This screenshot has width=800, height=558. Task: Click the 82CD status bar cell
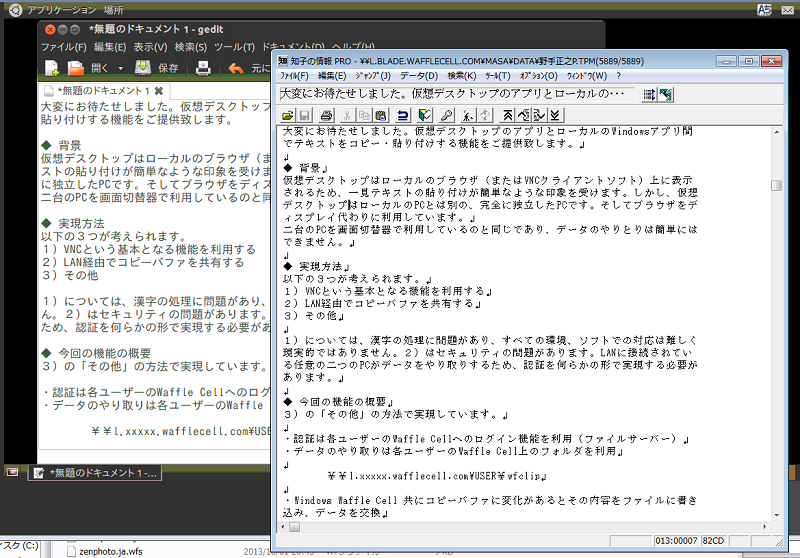(713, 541)
